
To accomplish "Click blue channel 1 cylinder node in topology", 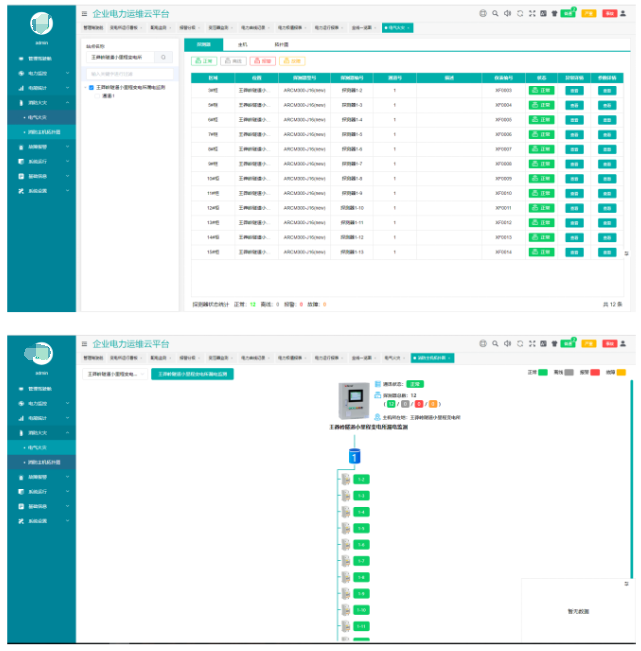I will pos(354,456).
